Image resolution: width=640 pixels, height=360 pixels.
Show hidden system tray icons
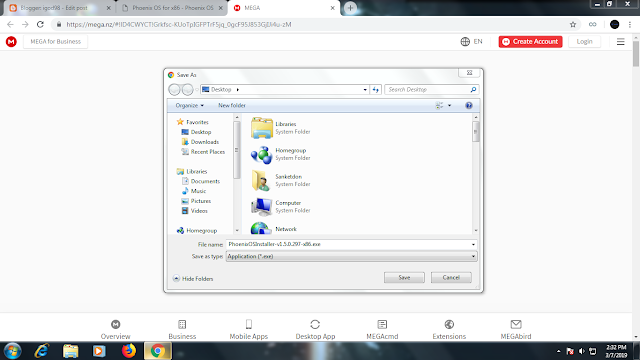click(x=558, y=351)
